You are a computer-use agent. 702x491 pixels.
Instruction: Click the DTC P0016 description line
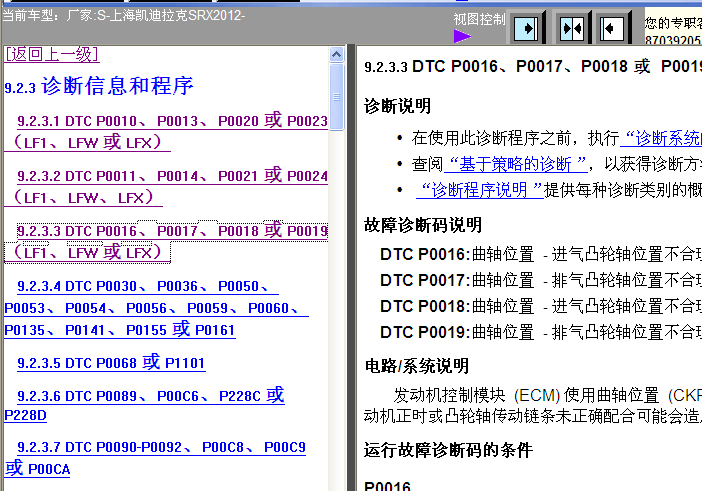pos(541,254)
